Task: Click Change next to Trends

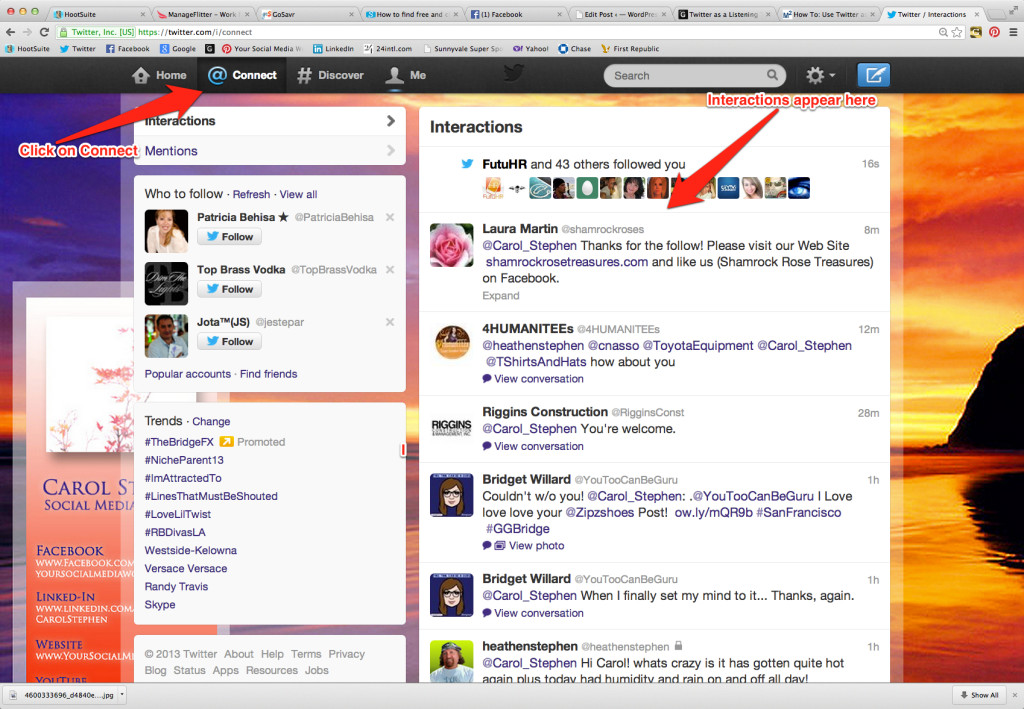Action: [x=211, y=422]
